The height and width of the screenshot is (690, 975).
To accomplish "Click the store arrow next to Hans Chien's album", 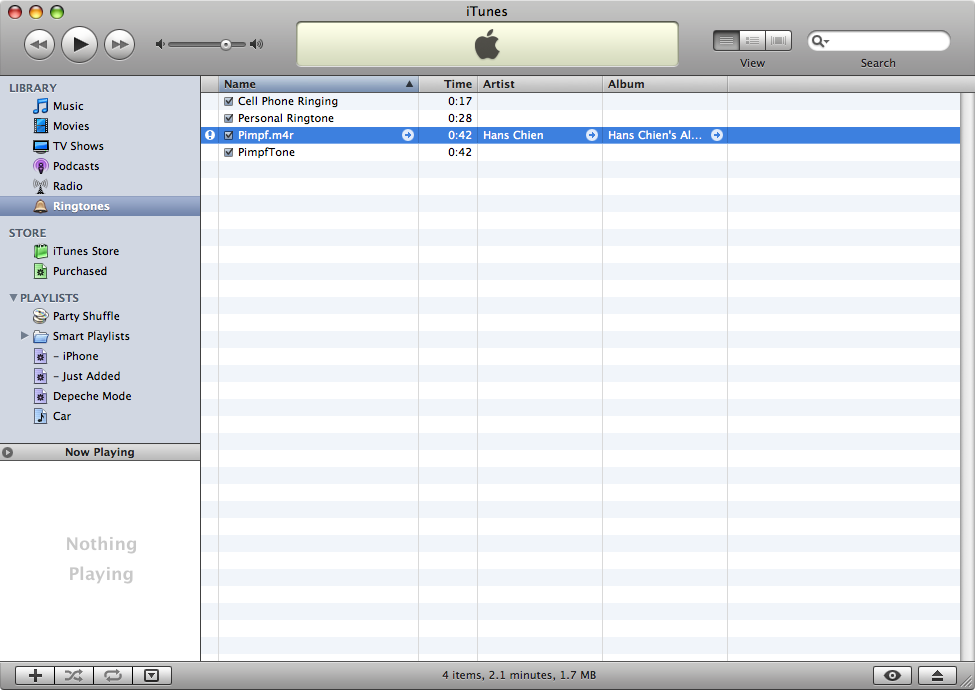I will pyautogui.click(x=717, y=135).
